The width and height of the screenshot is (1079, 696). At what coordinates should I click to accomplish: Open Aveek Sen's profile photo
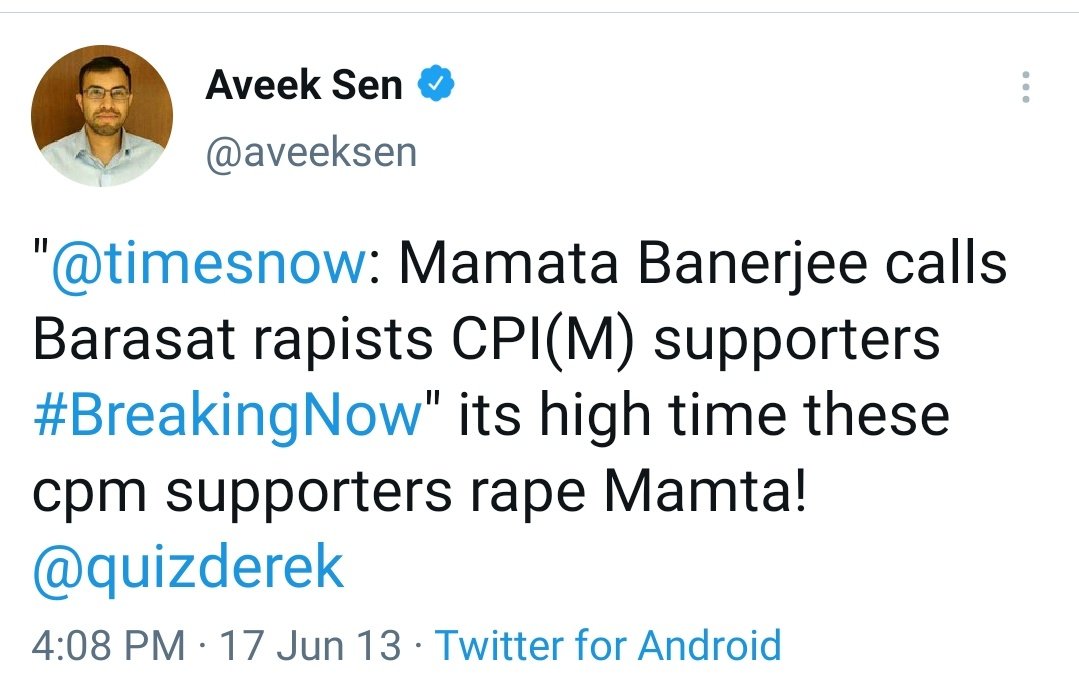coord(102,115)
